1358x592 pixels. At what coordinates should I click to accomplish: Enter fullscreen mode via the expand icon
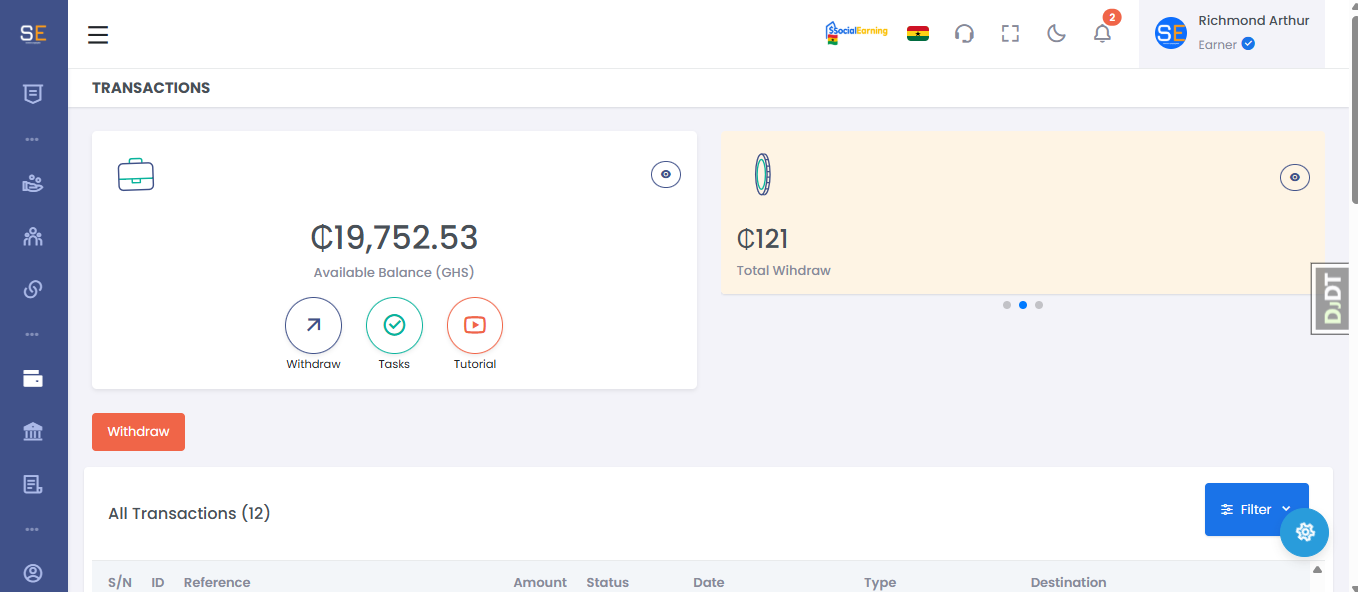1010,34
